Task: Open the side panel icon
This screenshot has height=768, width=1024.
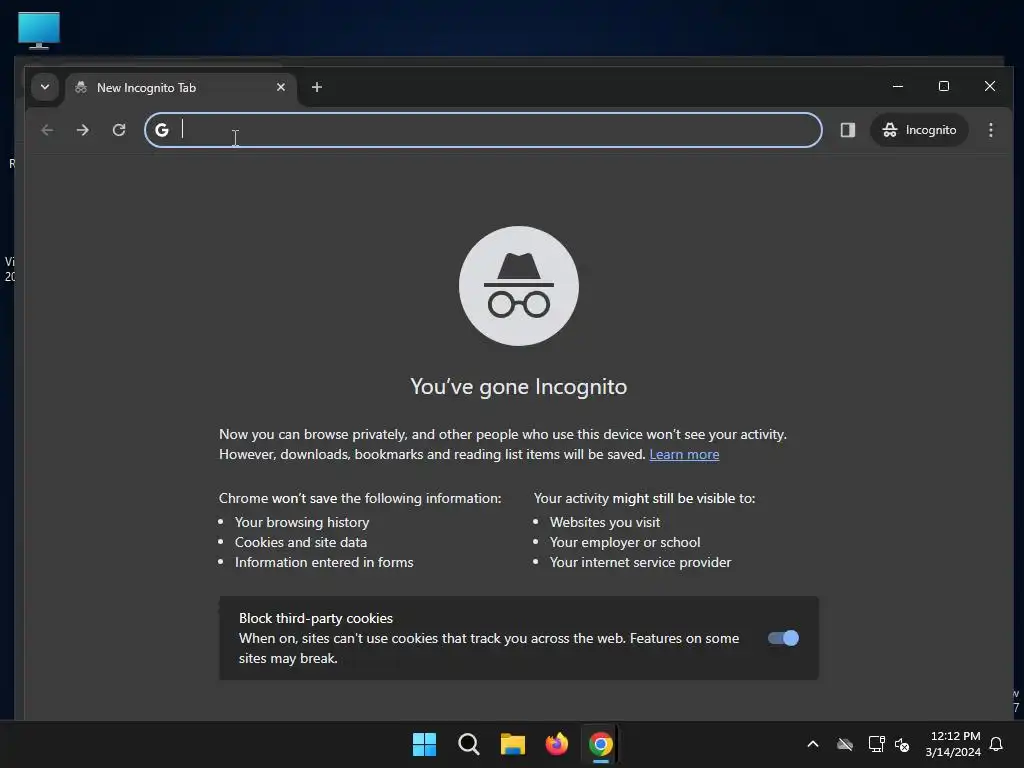Action: coord(848,130)
